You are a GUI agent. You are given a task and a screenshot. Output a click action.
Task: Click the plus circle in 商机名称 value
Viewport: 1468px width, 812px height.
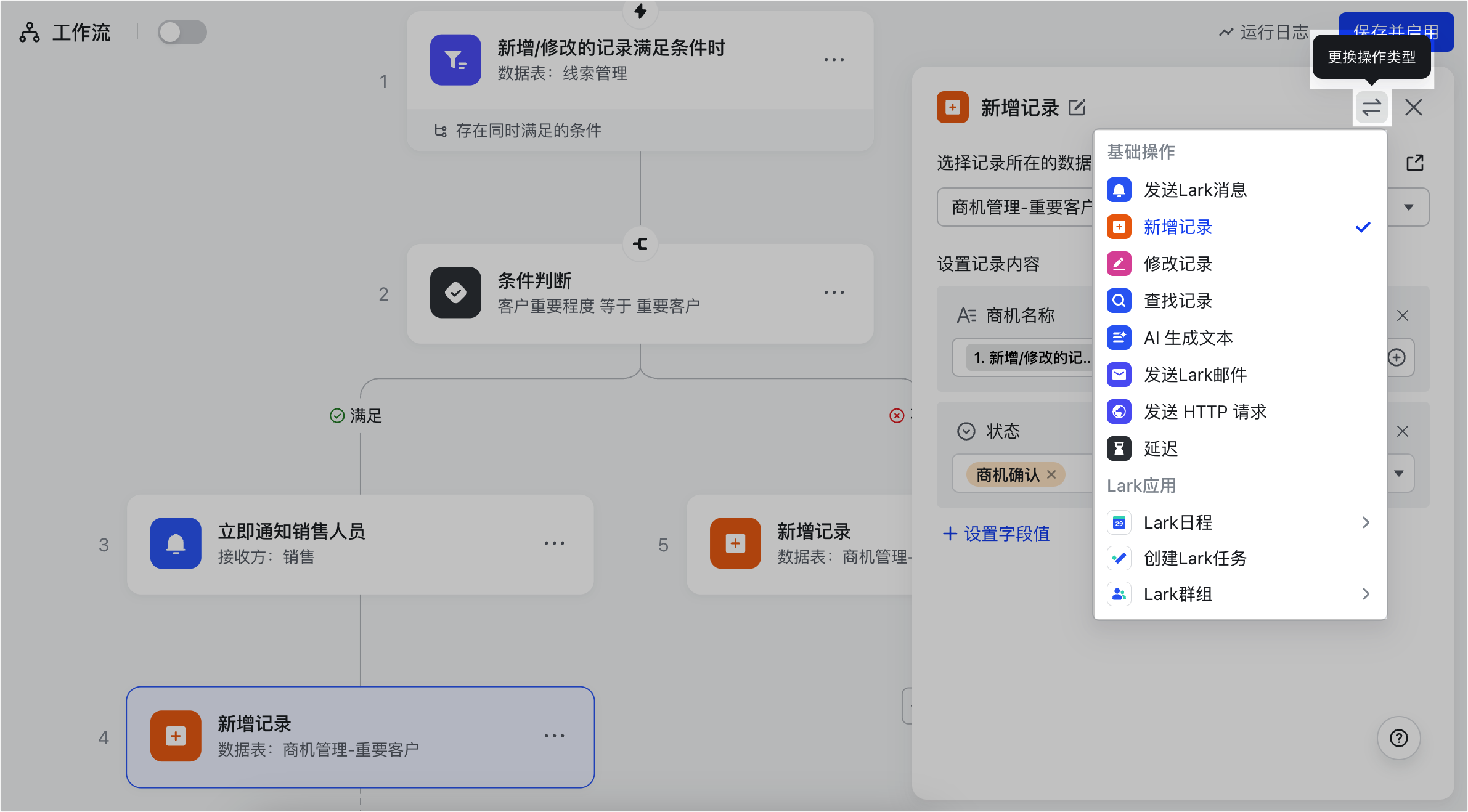click(1397, 357)
